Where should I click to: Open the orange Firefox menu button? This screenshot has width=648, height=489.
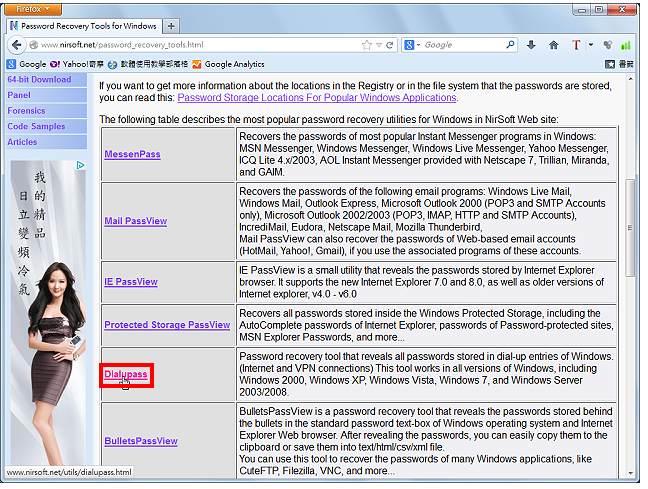pos(33,9)
